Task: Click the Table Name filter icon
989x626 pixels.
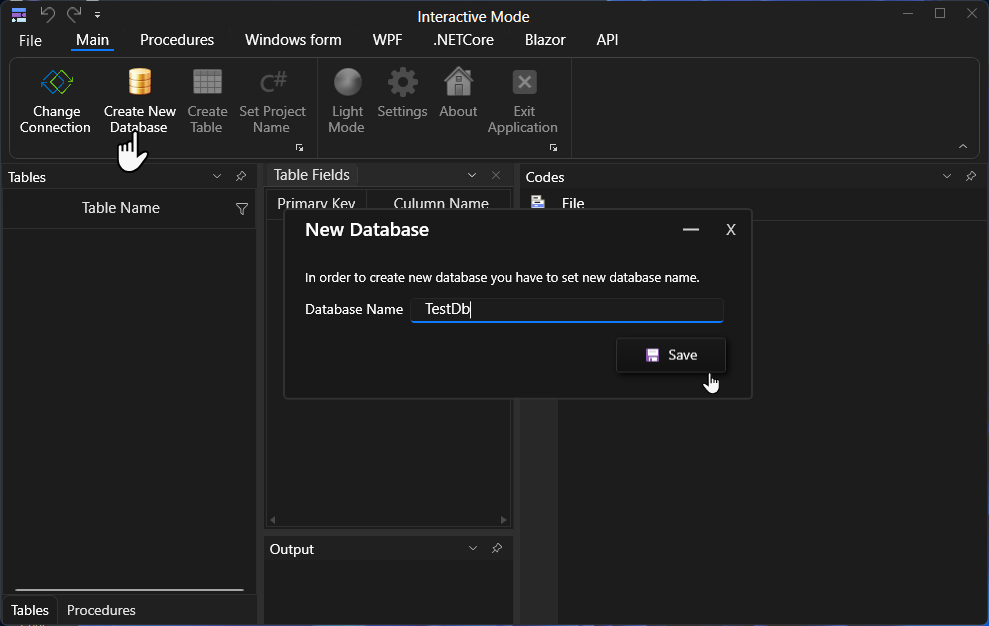Action: coord(242,209)
